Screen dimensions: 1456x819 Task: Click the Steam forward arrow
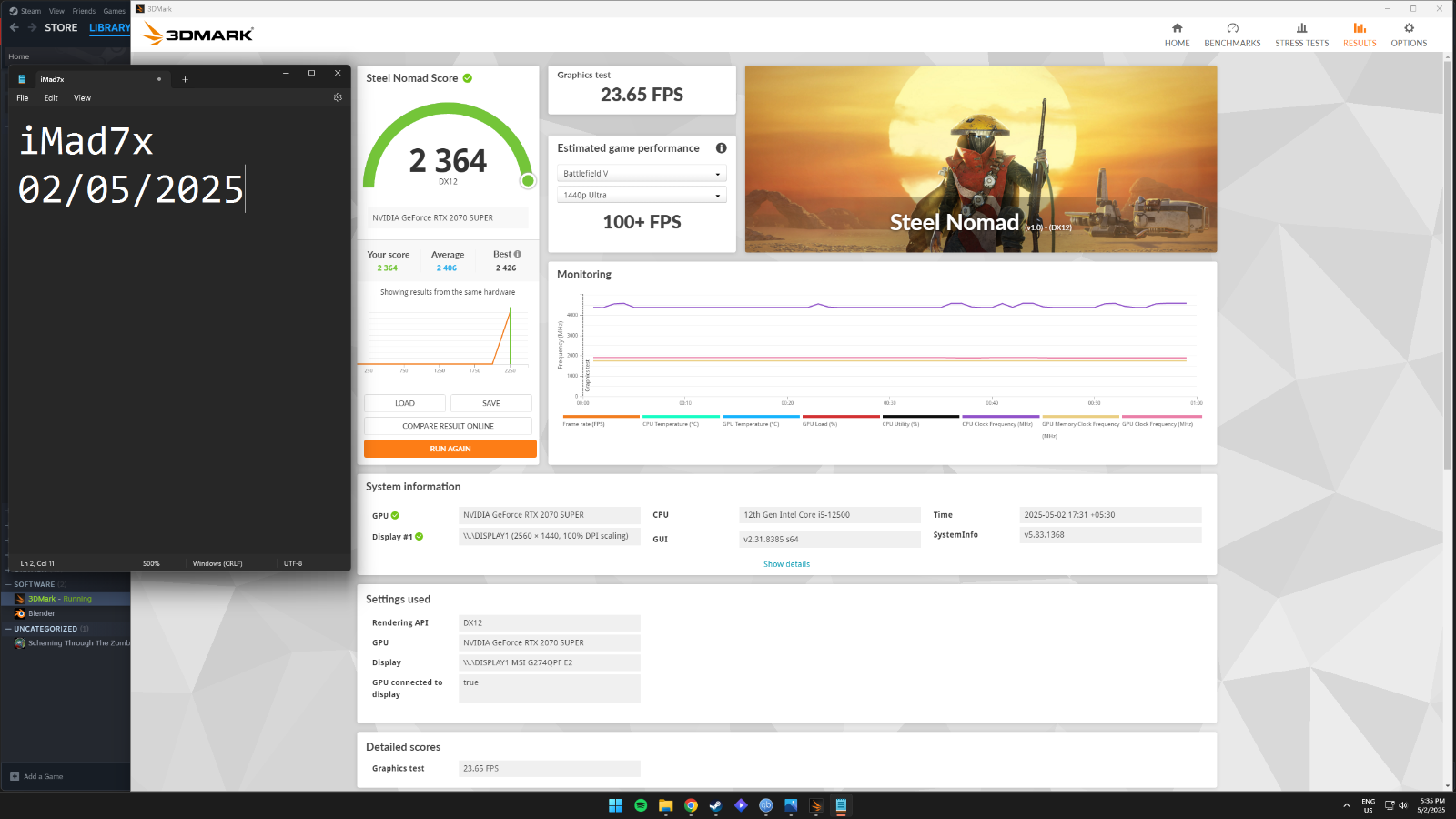(x=32, y=27)
